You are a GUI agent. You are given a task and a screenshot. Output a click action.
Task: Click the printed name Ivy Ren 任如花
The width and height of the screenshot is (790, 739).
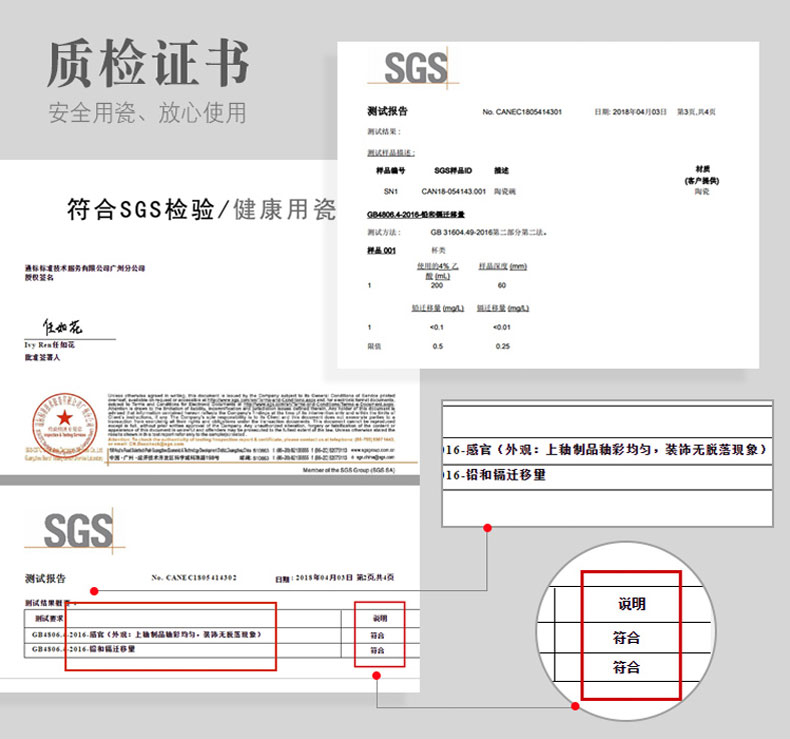tap(49, 345)
